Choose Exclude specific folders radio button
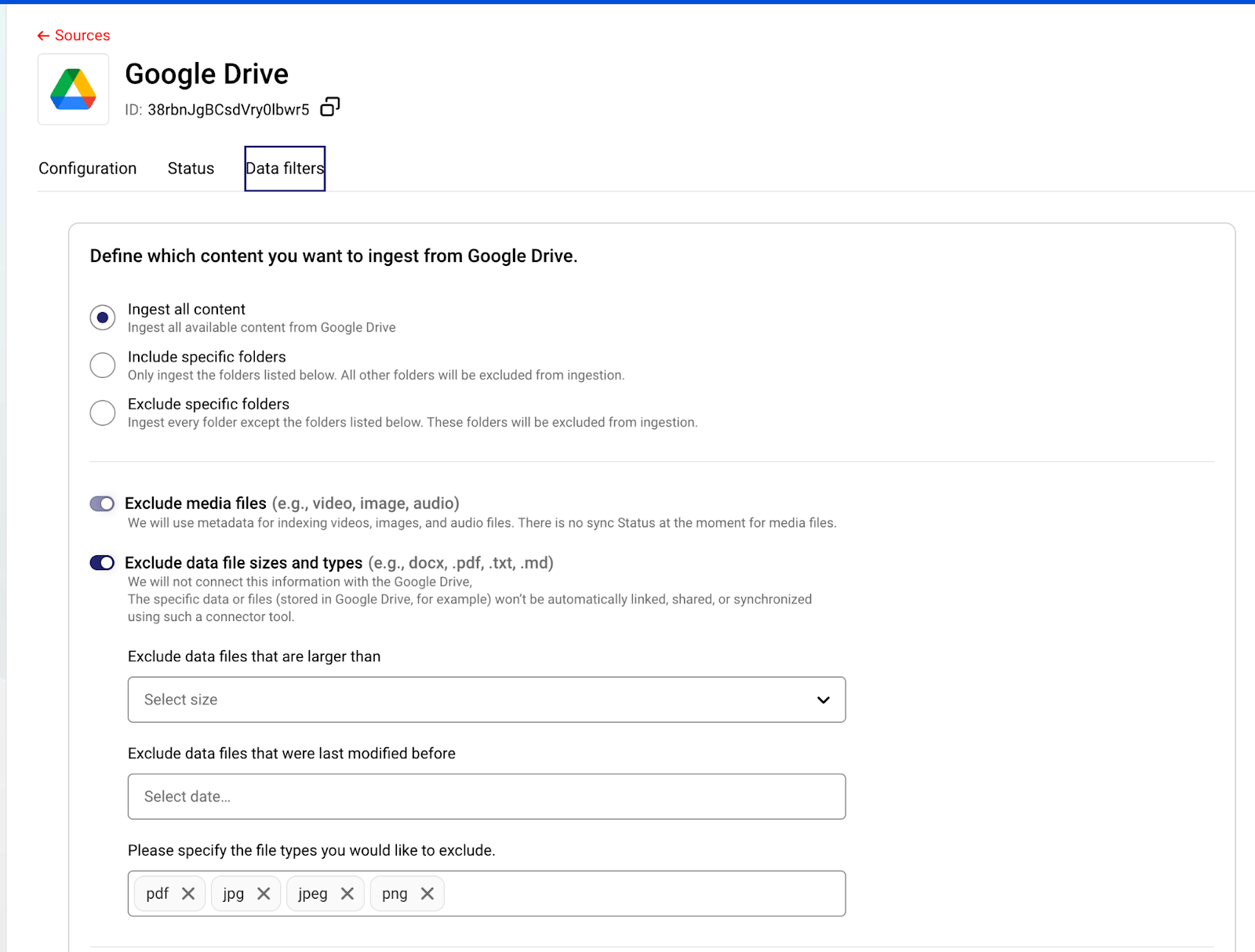This screenshot has height=952, width=1255. click(103, 412)
